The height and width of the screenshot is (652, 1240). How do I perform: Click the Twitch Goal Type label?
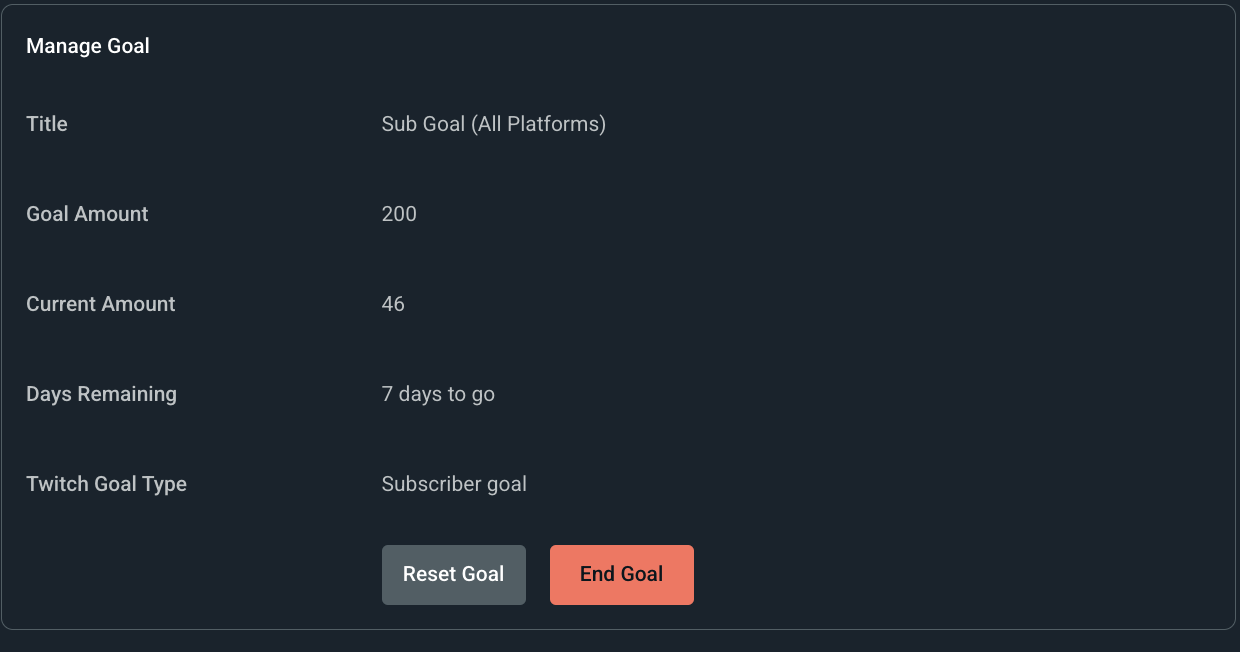tap(106, 484)
